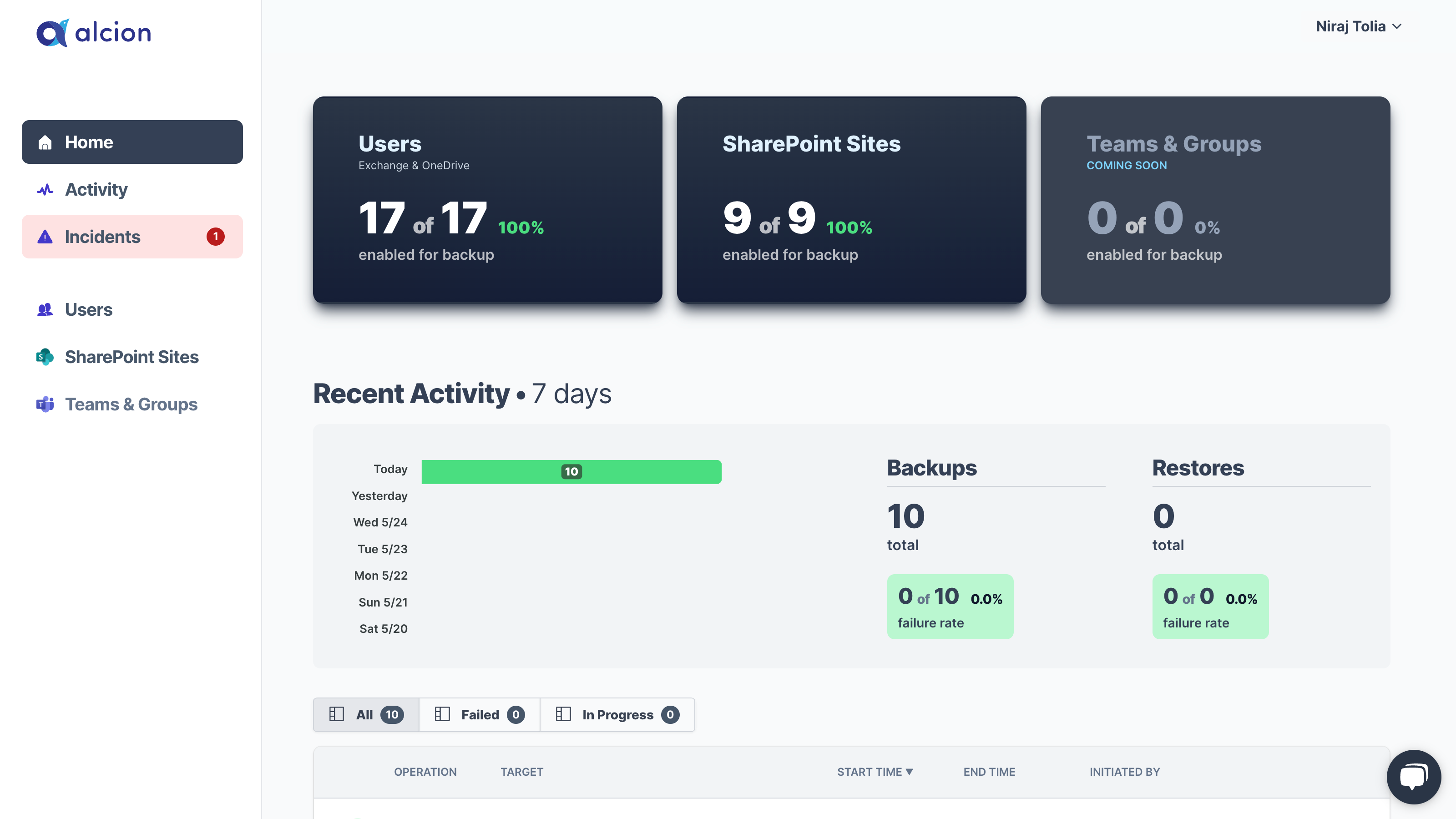
Task: Click the 10 label on Today's bar
Action: click(x=571, y=471)
